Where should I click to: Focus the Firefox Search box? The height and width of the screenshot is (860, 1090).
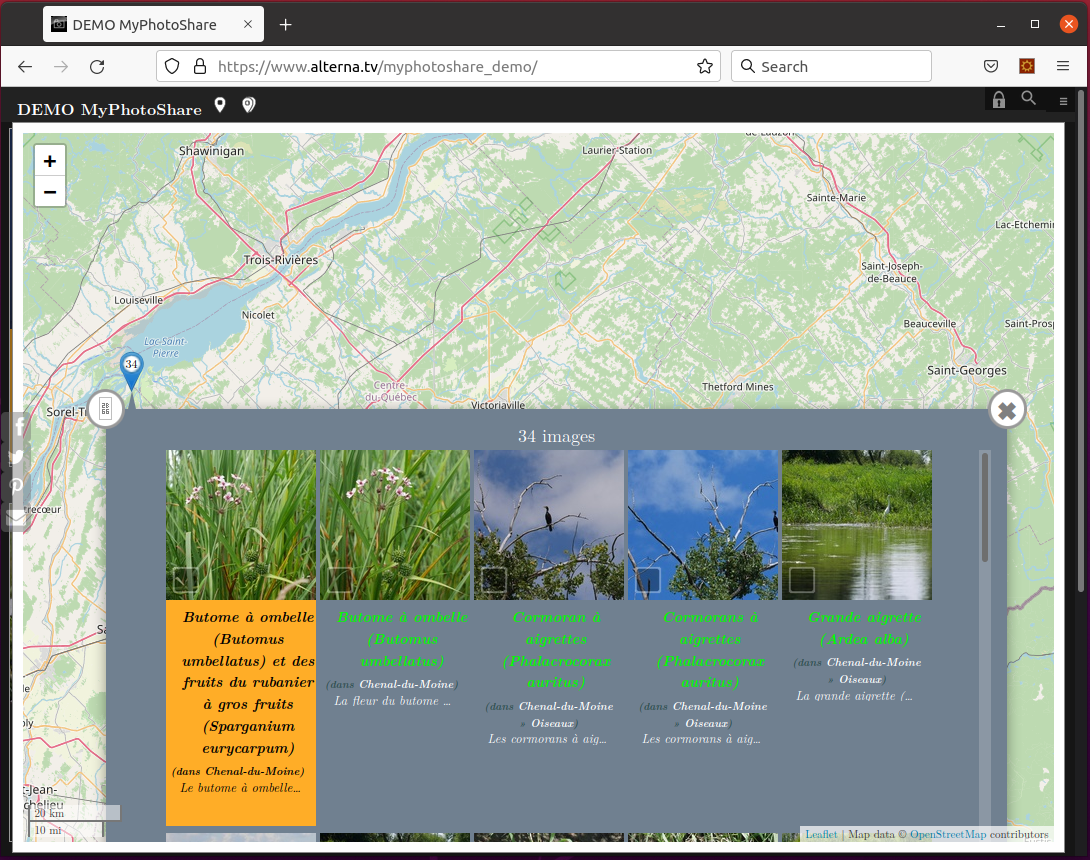(831, 67)
